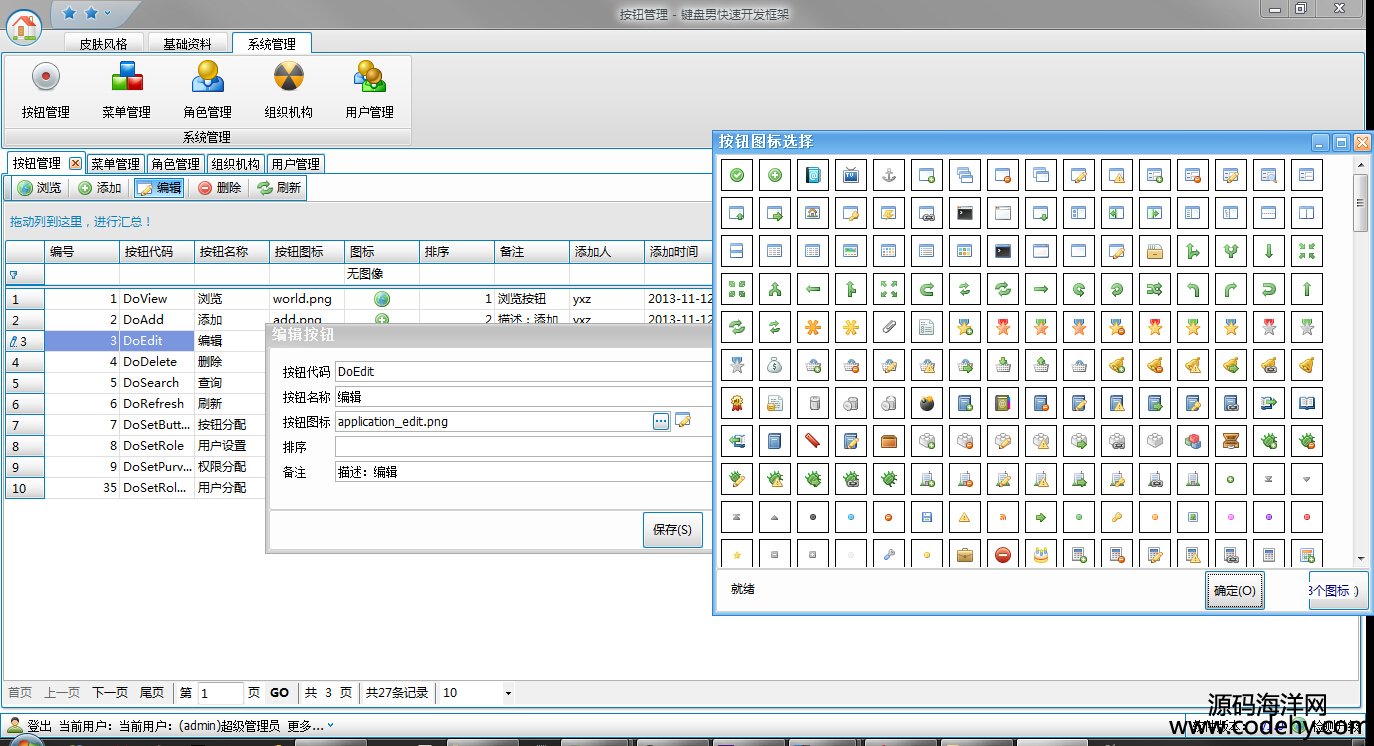Click 保存(S) in the edit dialog

(x=672, y=530)
